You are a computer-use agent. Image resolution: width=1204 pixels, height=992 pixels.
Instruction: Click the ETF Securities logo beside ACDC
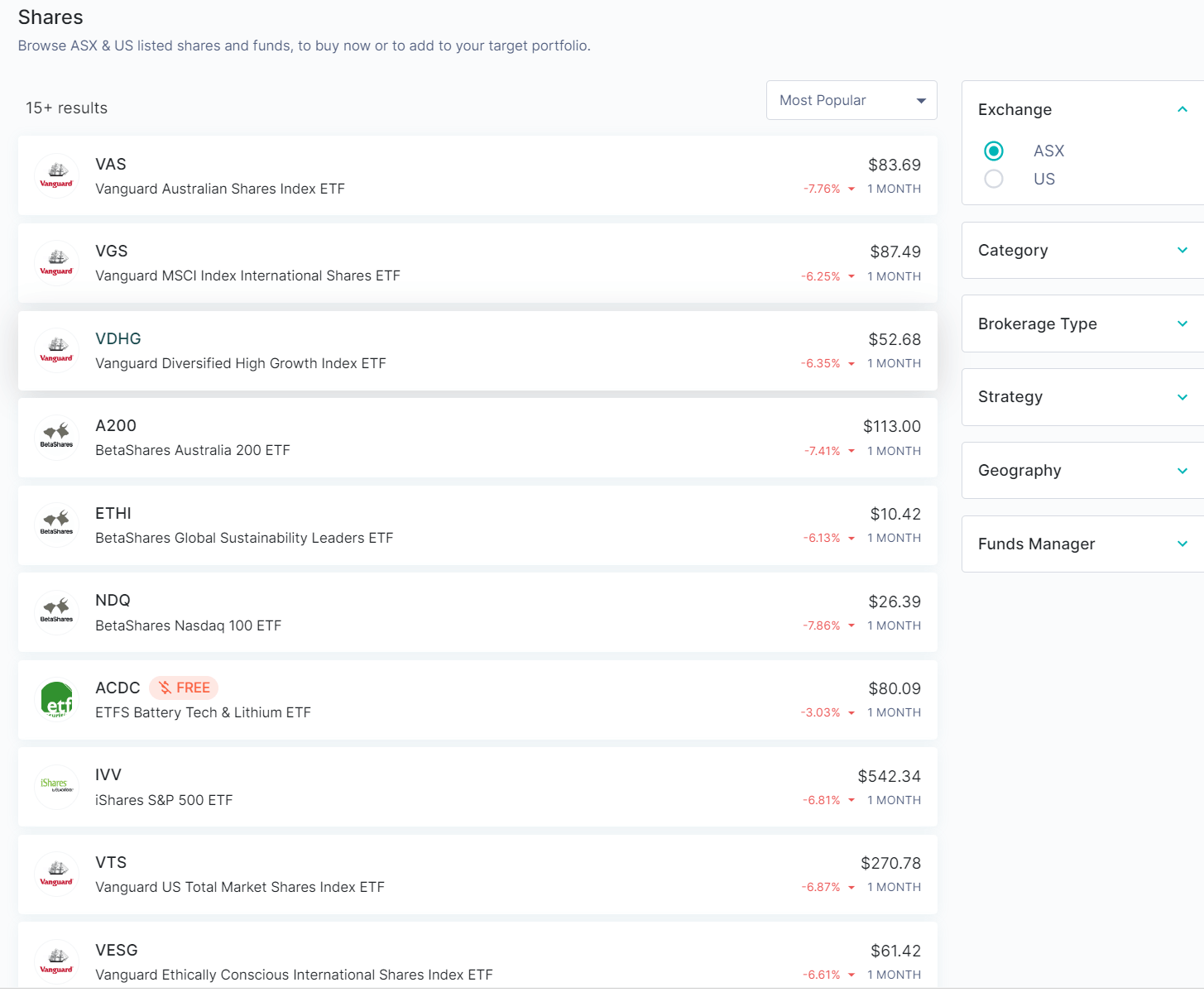click(x=56, y=699)
